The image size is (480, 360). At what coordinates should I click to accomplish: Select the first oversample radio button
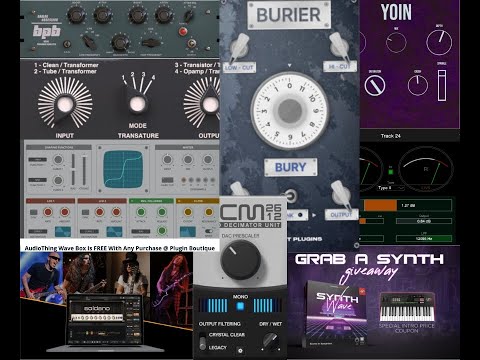184,180
